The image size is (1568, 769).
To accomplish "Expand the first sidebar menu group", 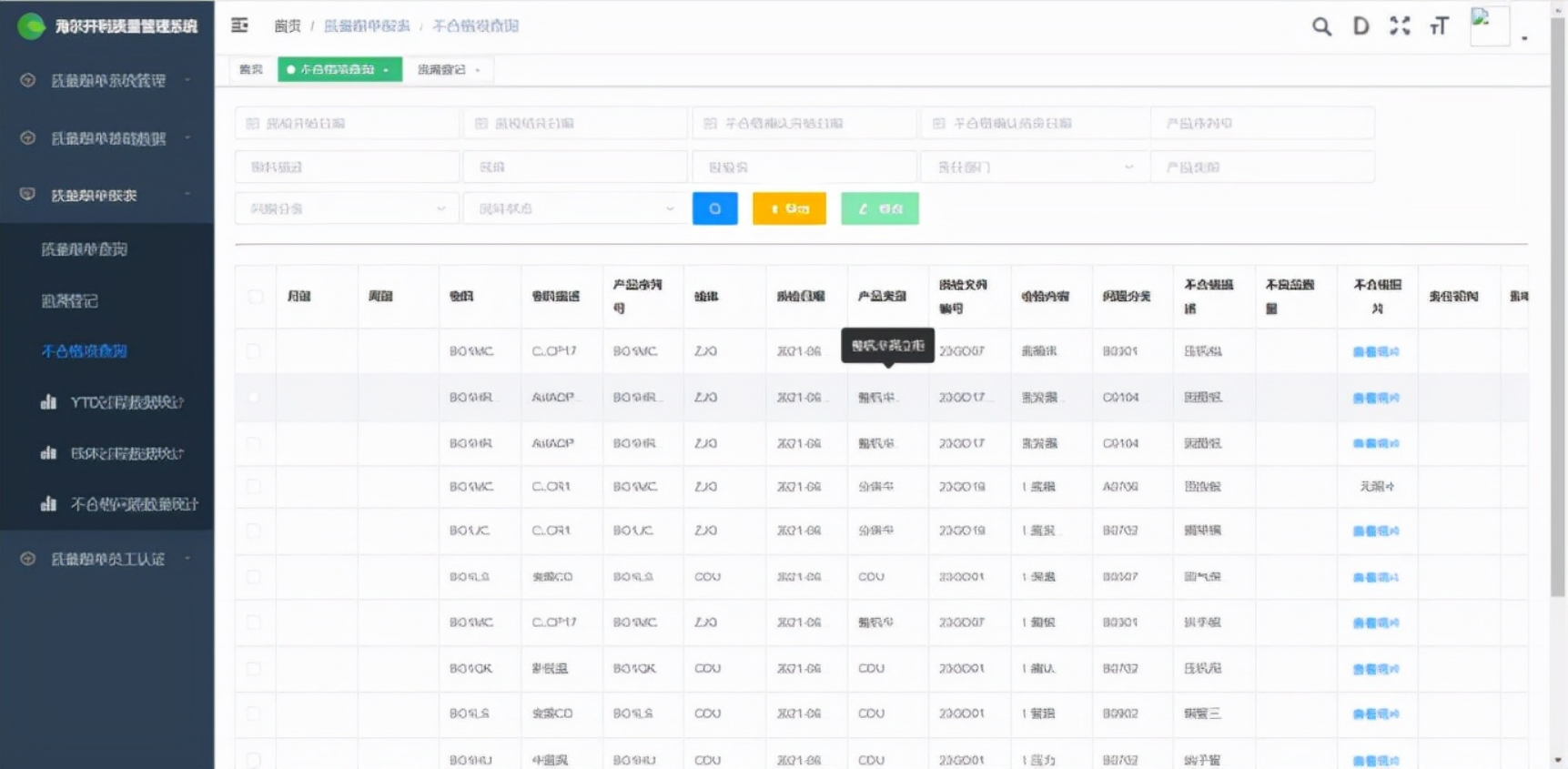I will coord(106,81).
